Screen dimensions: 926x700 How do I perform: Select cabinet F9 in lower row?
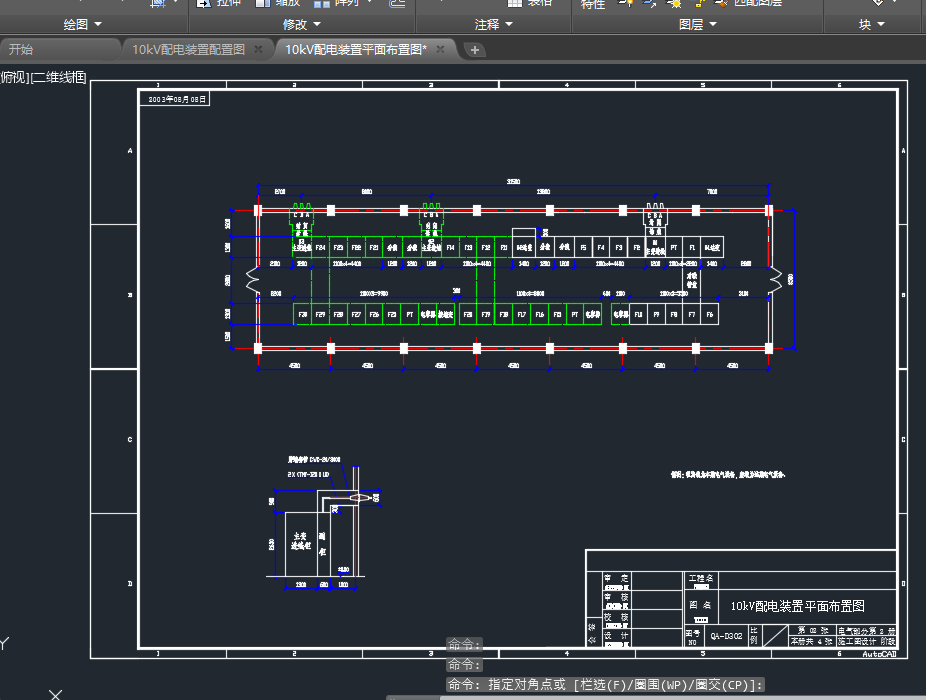[x=656, y=314]
